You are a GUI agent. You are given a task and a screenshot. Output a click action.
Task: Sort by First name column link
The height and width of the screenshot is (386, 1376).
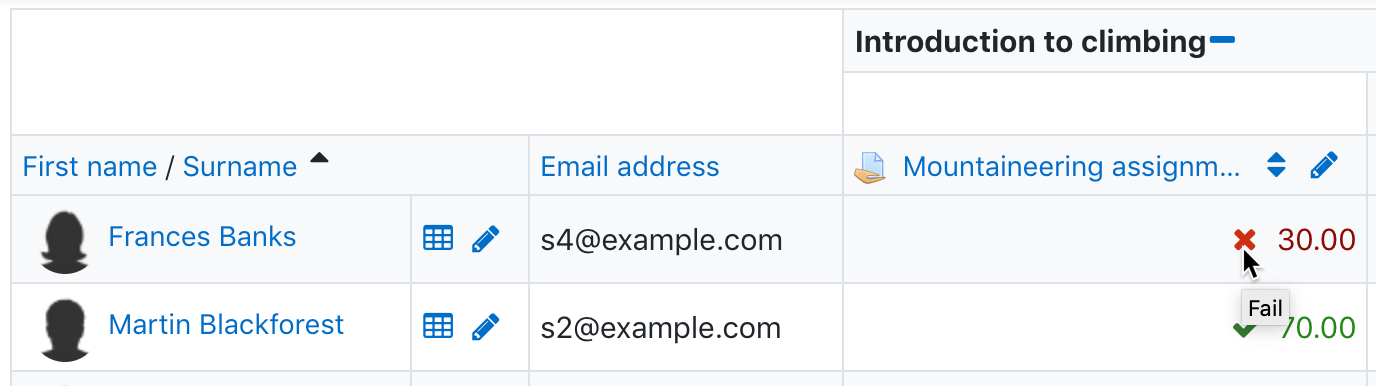90,166
